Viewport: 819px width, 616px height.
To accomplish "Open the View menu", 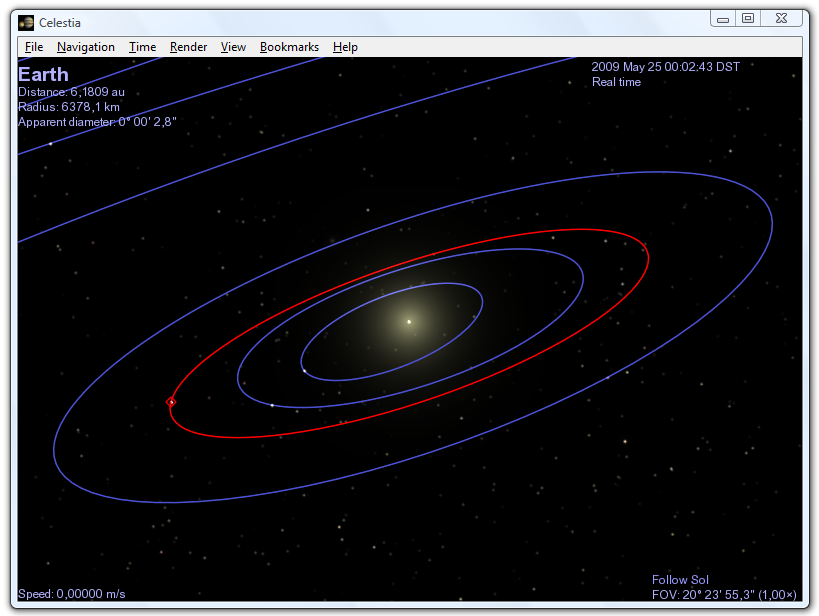I will pyautogui.click(x=233, y=47).
